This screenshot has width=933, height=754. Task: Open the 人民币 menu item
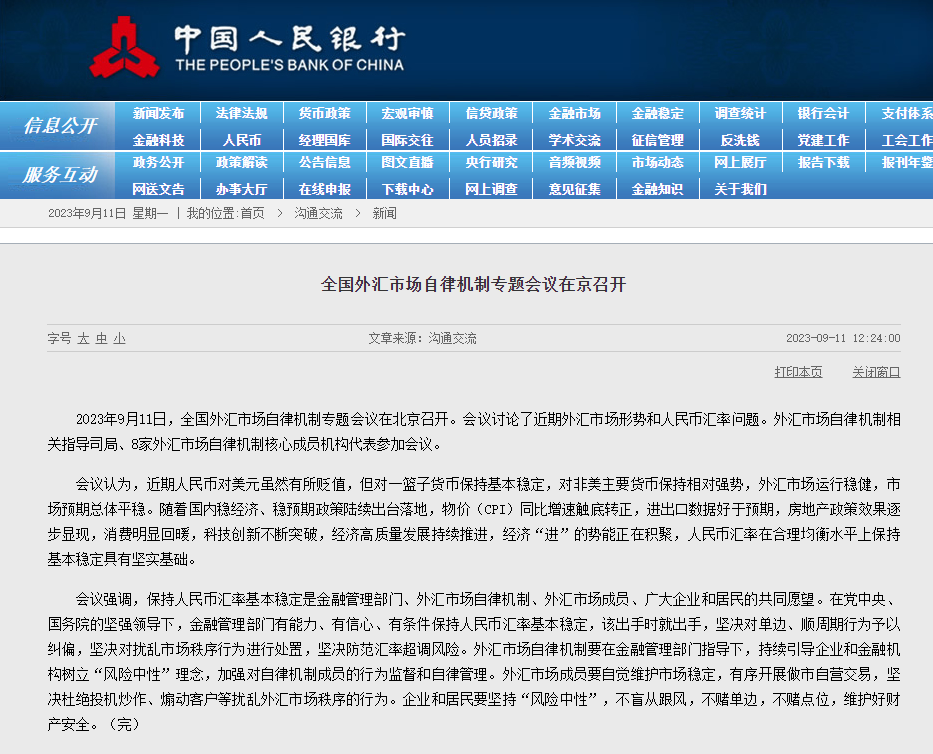tap(241, 140)
